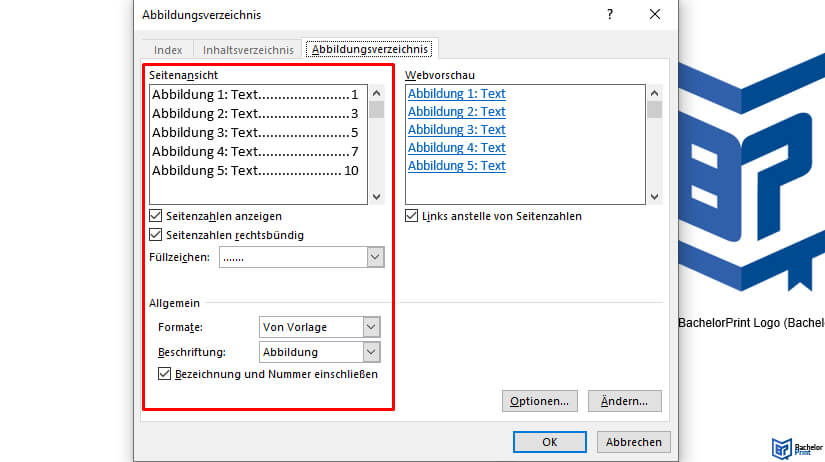This screenshot has width=825, height=462.
Task: Open the Füllzeichen dropdown
Action: pos(375,257)
